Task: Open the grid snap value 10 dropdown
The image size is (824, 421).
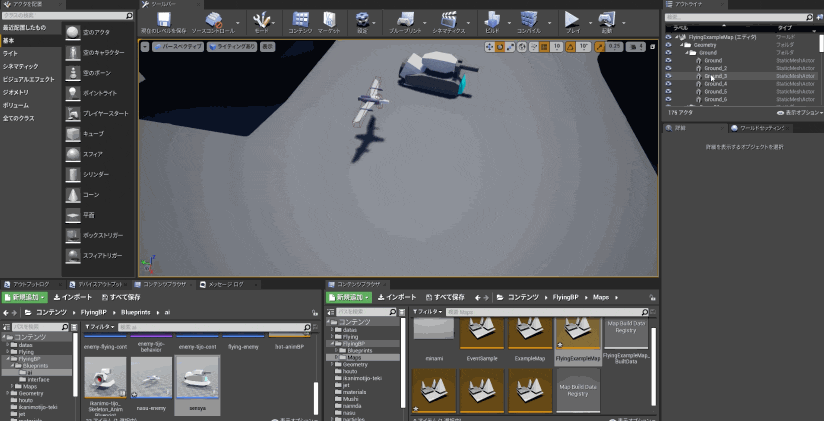Action: click(x=557, y=47)
